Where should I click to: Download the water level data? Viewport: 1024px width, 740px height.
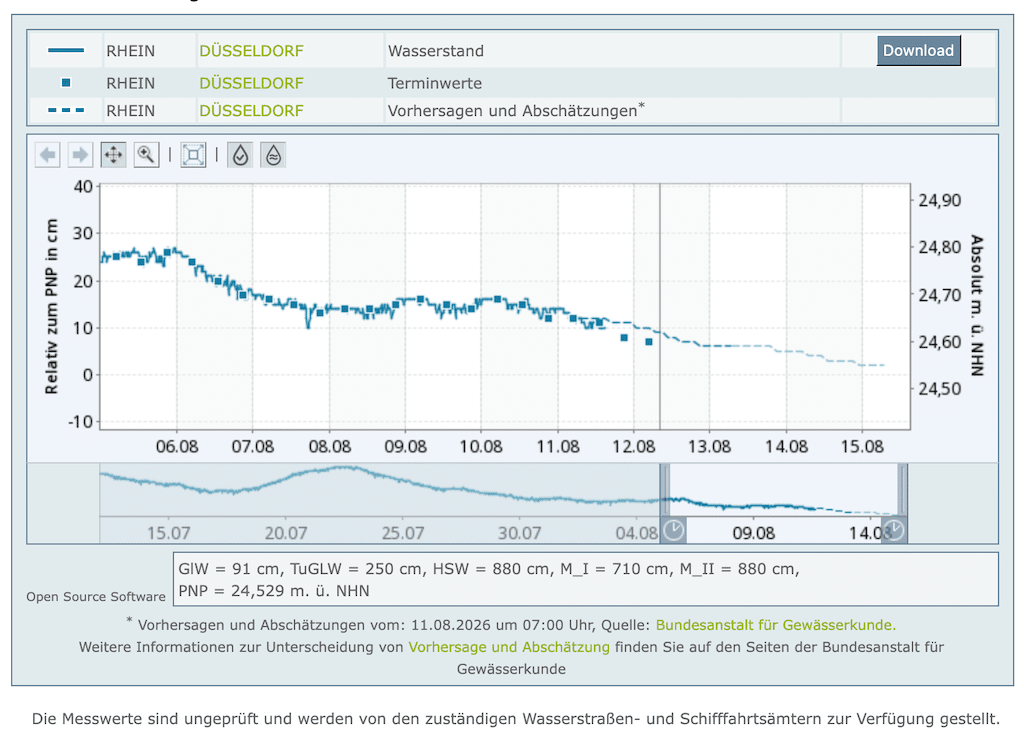point(918,50)
